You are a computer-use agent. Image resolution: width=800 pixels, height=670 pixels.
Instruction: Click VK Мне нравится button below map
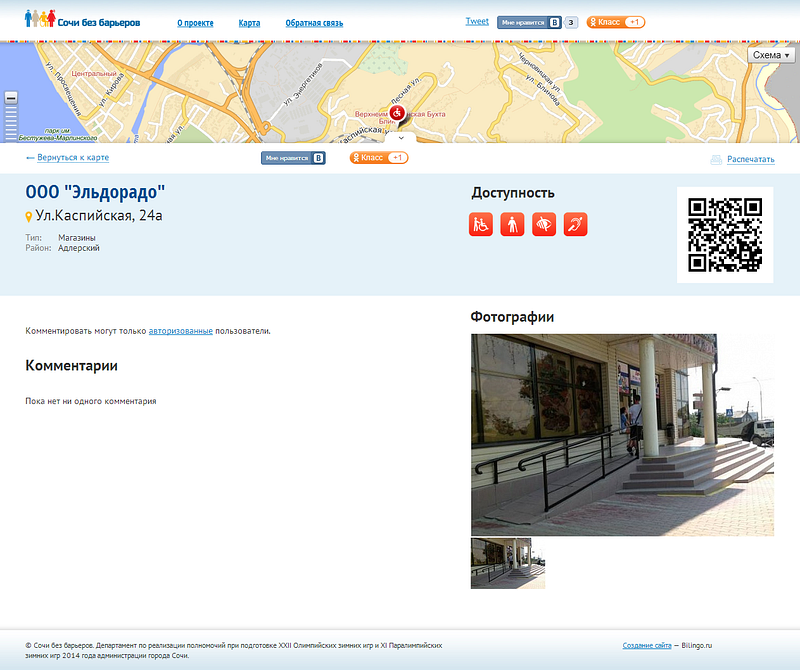[293, 158]
